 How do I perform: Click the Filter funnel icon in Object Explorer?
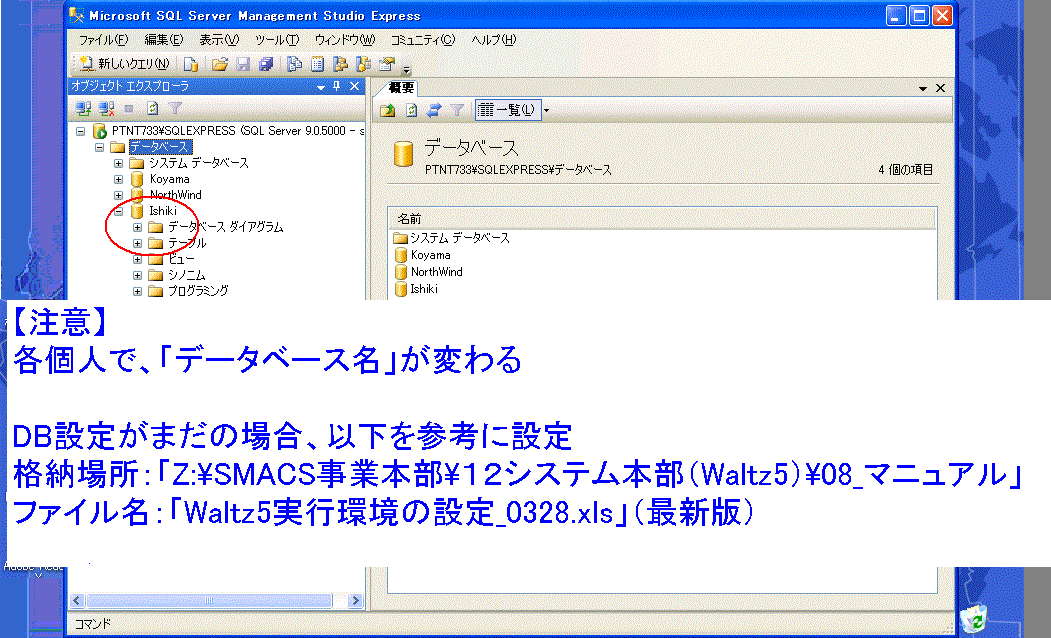click(175, 108)
